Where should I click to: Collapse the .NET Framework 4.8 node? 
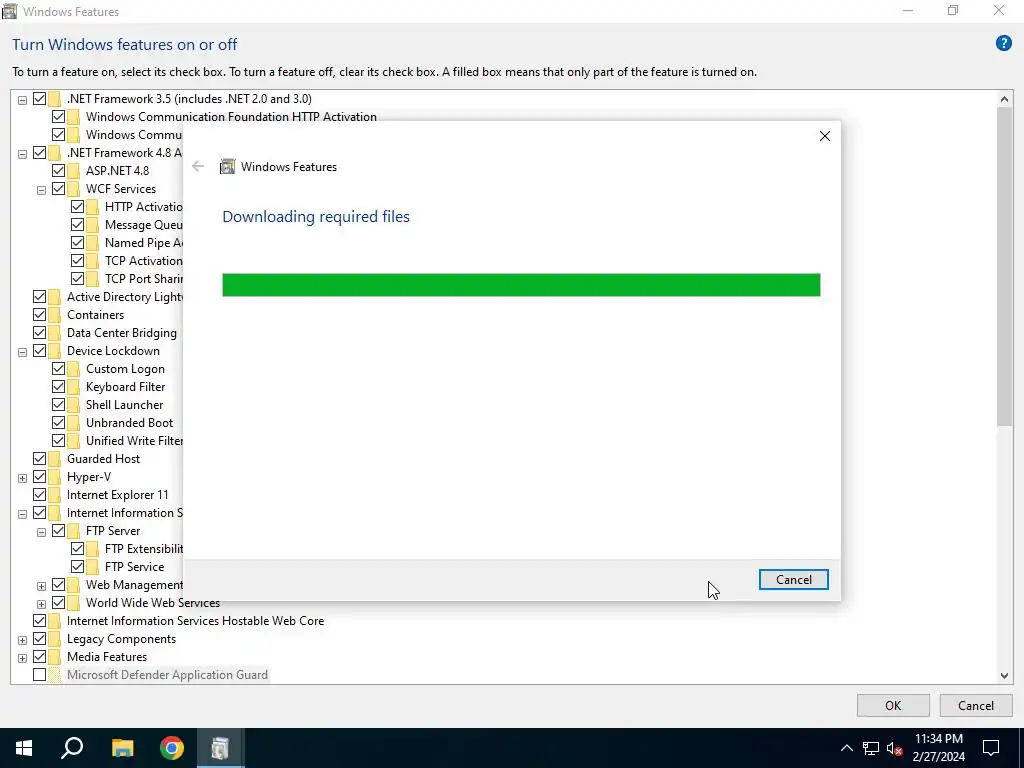(22, 154)
